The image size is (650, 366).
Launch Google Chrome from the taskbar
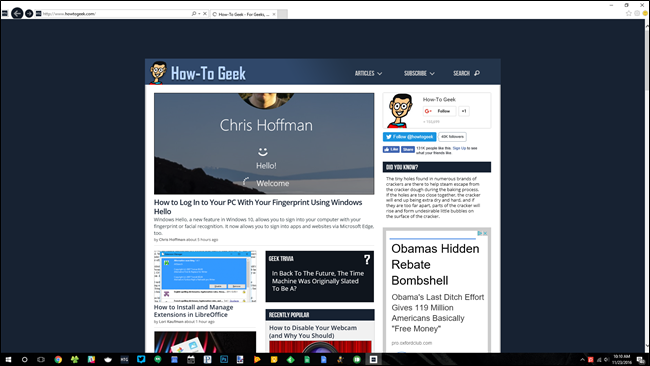point(58,359)
